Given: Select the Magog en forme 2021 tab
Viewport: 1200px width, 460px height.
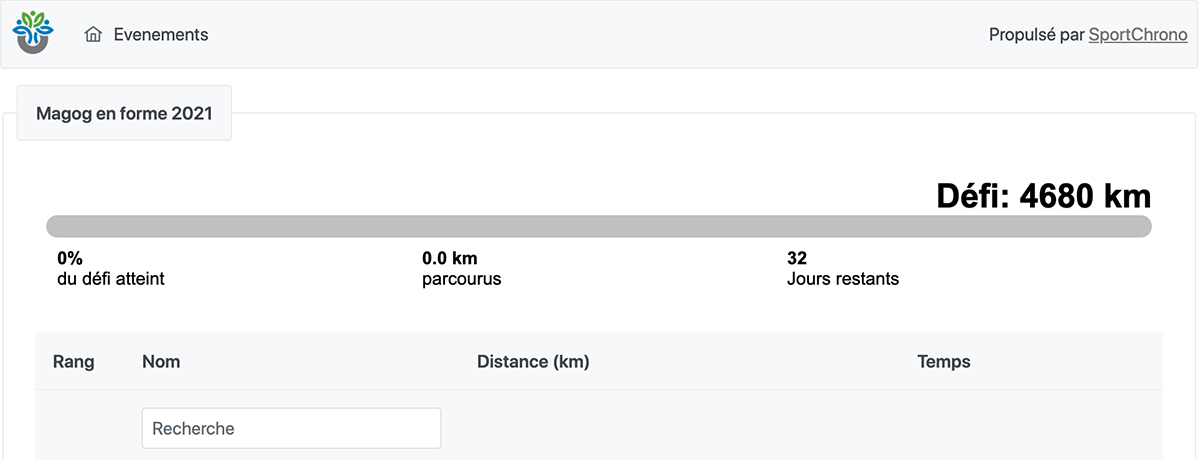Looking at the screenshot, I should click(x=124, y=113).
